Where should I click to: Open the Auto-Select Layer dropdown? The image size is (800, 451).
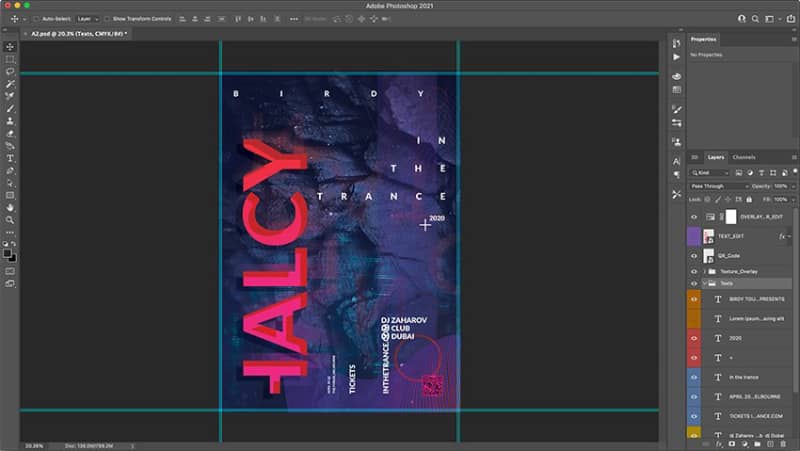tap(88, 19)
